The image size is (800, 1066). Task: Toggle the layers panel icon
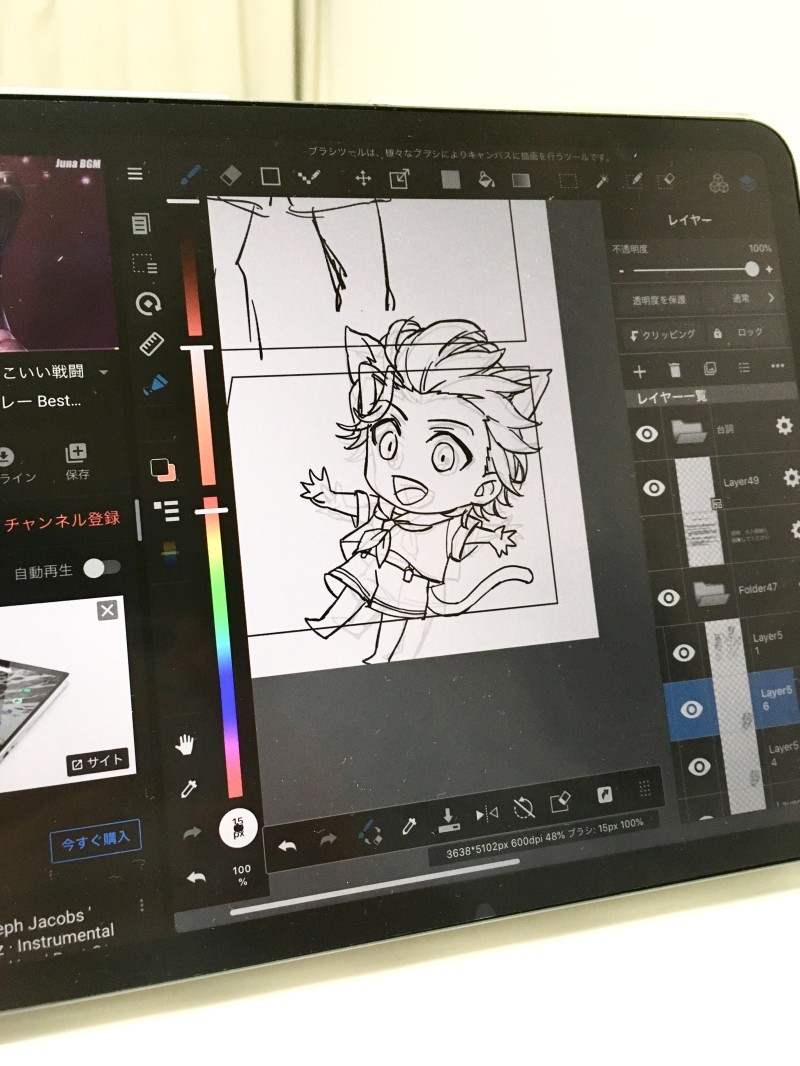[748, 184]
